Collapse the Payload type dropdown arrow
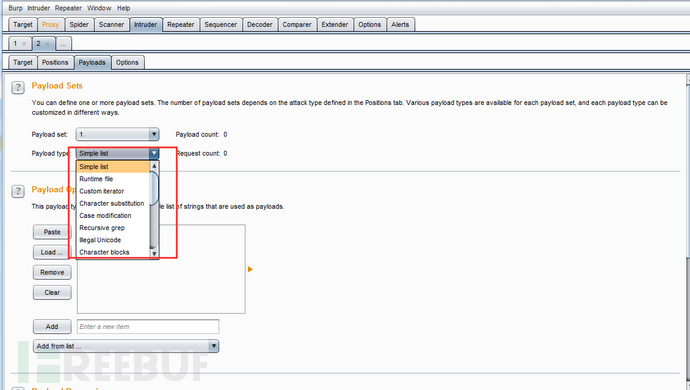Image resolution: width=690 pixels, height=390 pixels. click(154, 153)
